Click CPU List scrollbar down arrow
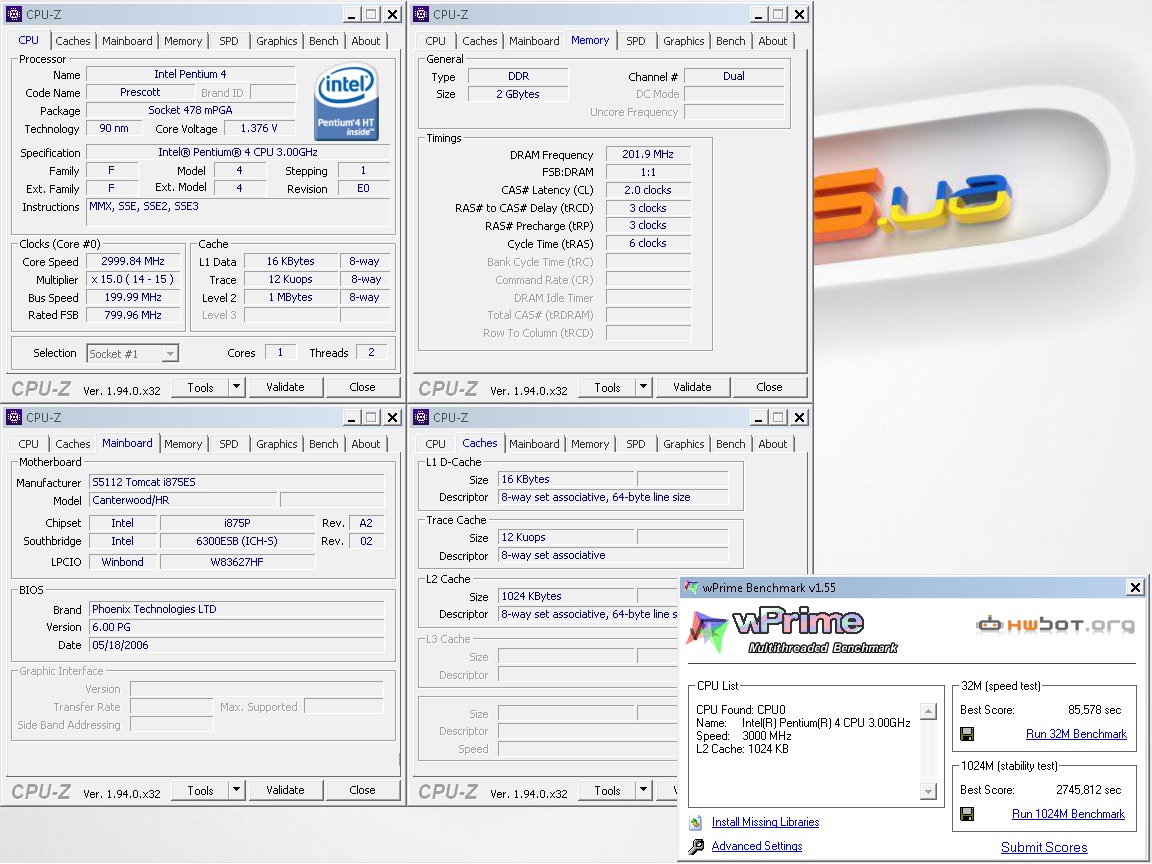1152x864 pixels. pos(929,791)
